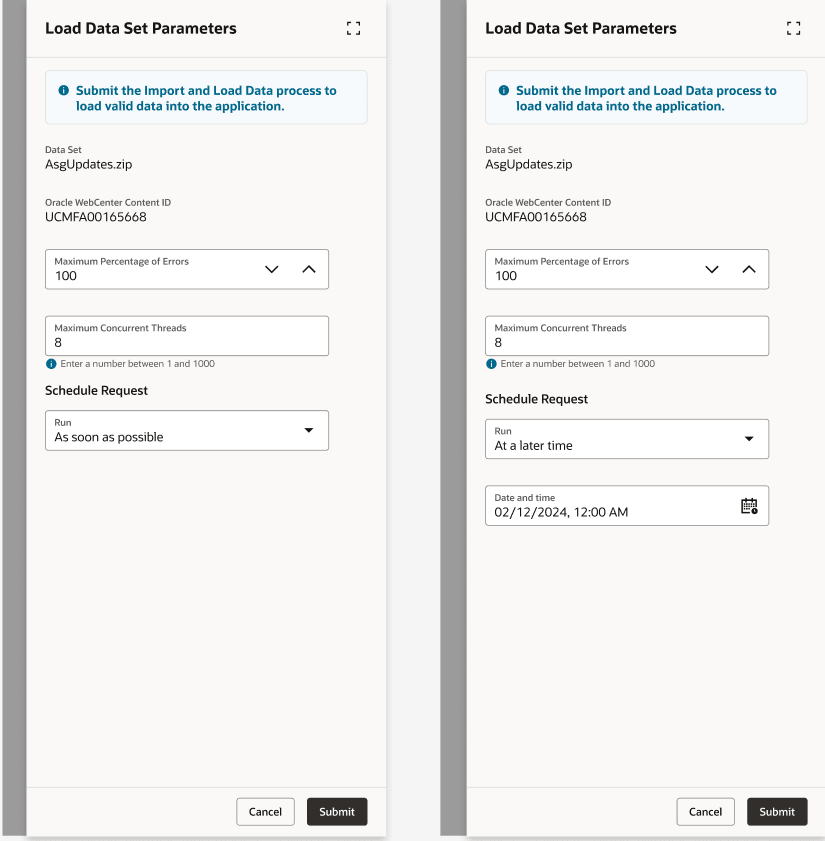
Task: Open the date picker calendar icon
Action: click(x=748, y=505)
